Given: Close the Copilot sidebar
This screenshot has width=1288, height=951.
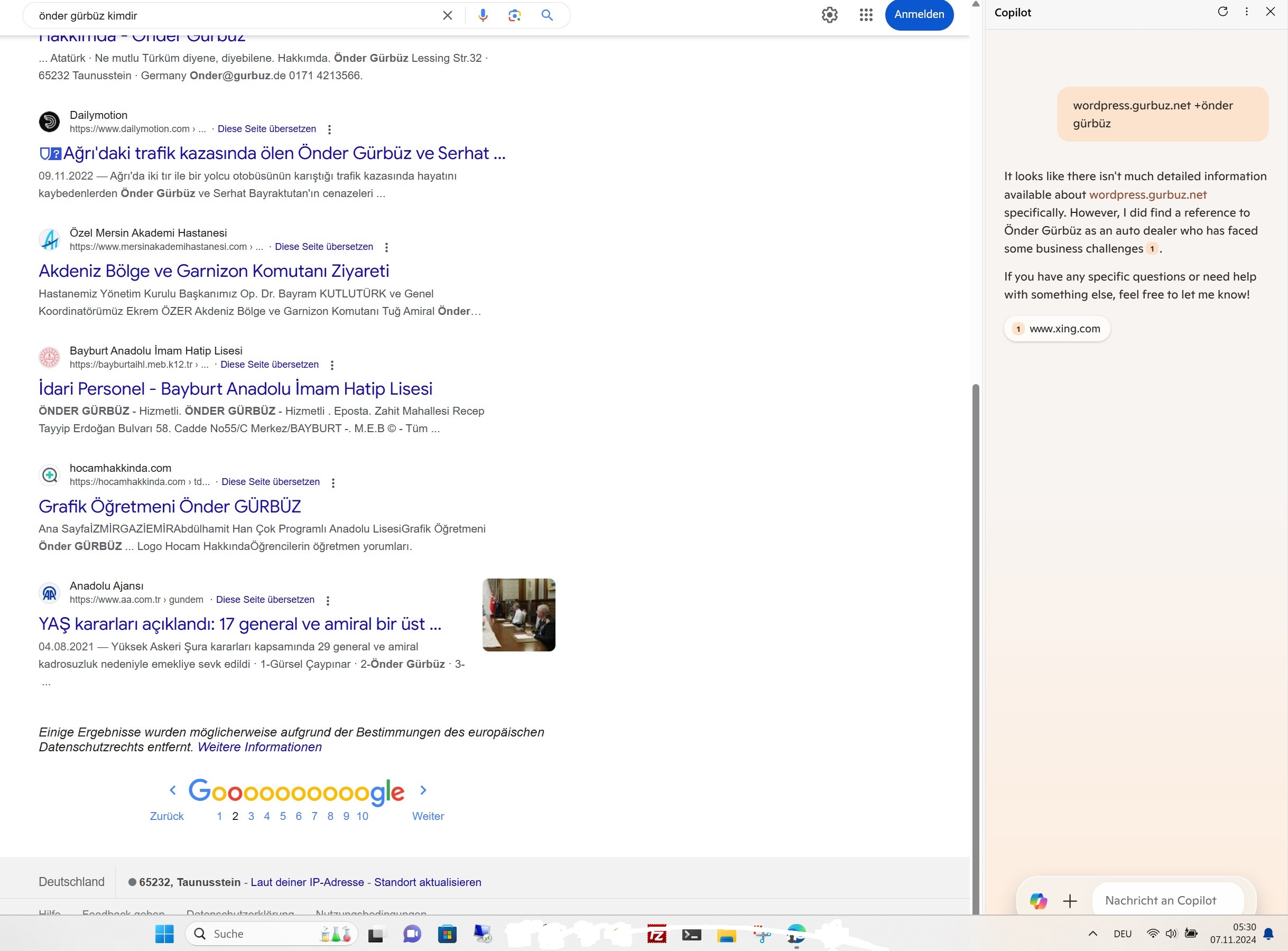Looking at the screenshot, I should point(1270,12).
